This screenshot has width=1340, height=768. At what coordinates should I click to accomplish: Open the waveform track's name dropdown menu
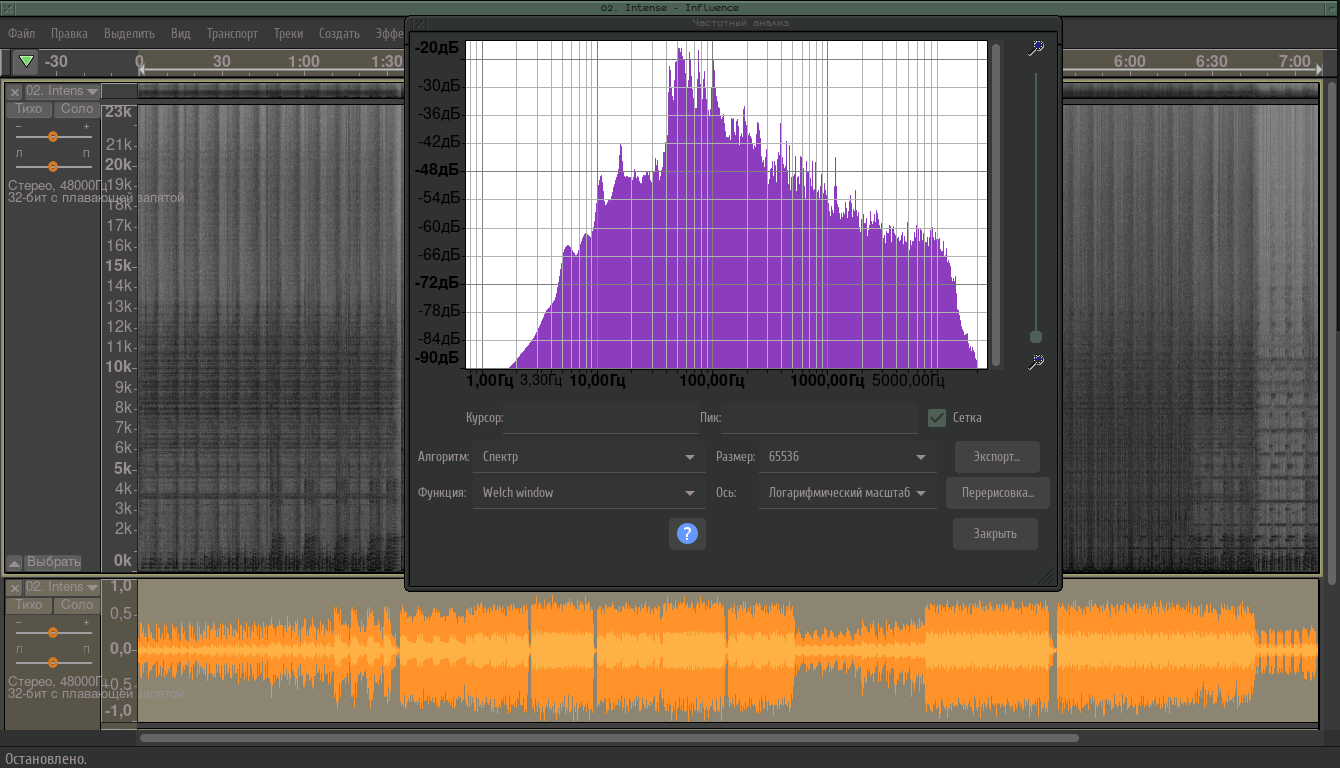[62, 587]
